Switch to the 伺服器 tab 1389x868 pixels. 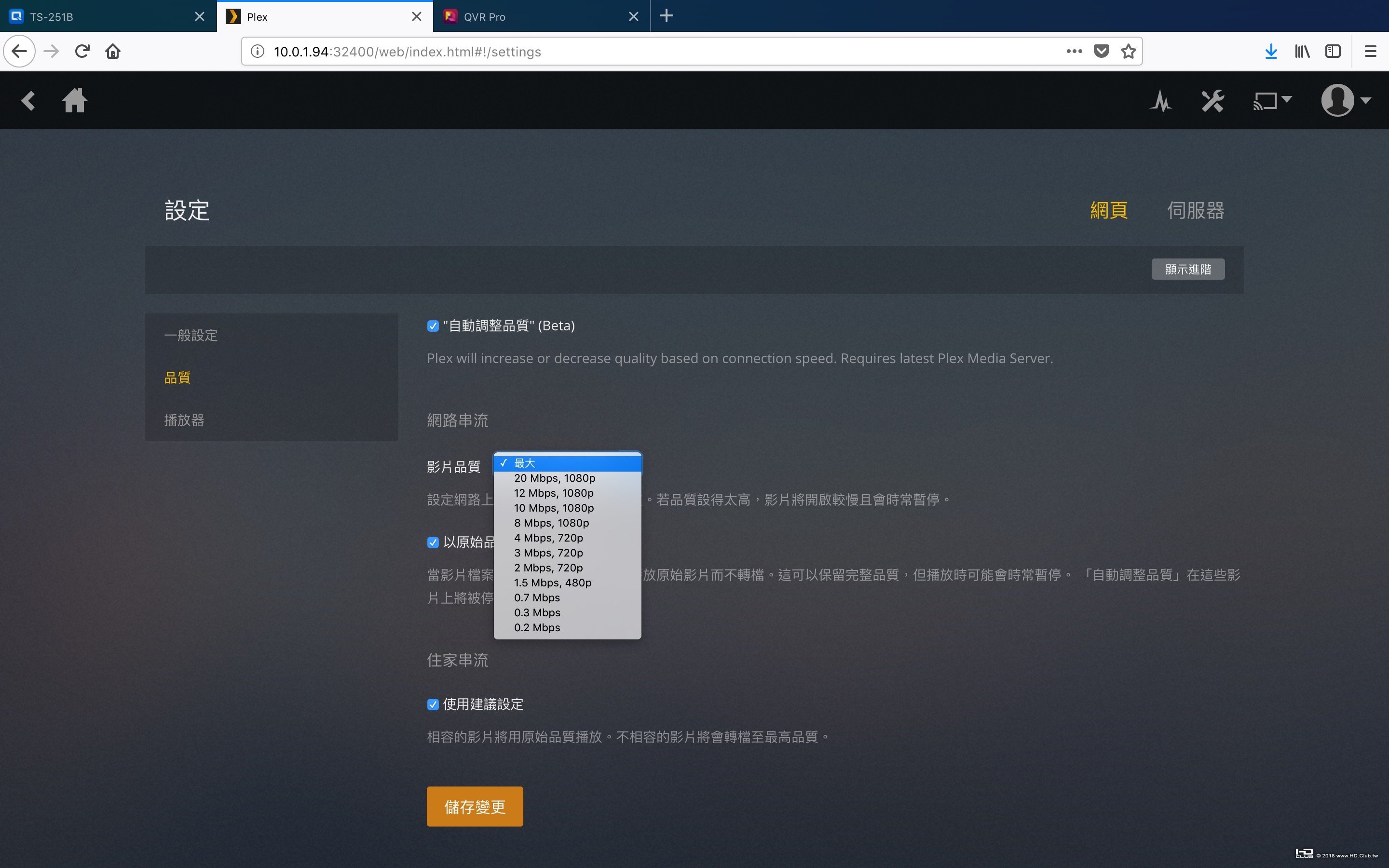click(x=1195, y=210)
